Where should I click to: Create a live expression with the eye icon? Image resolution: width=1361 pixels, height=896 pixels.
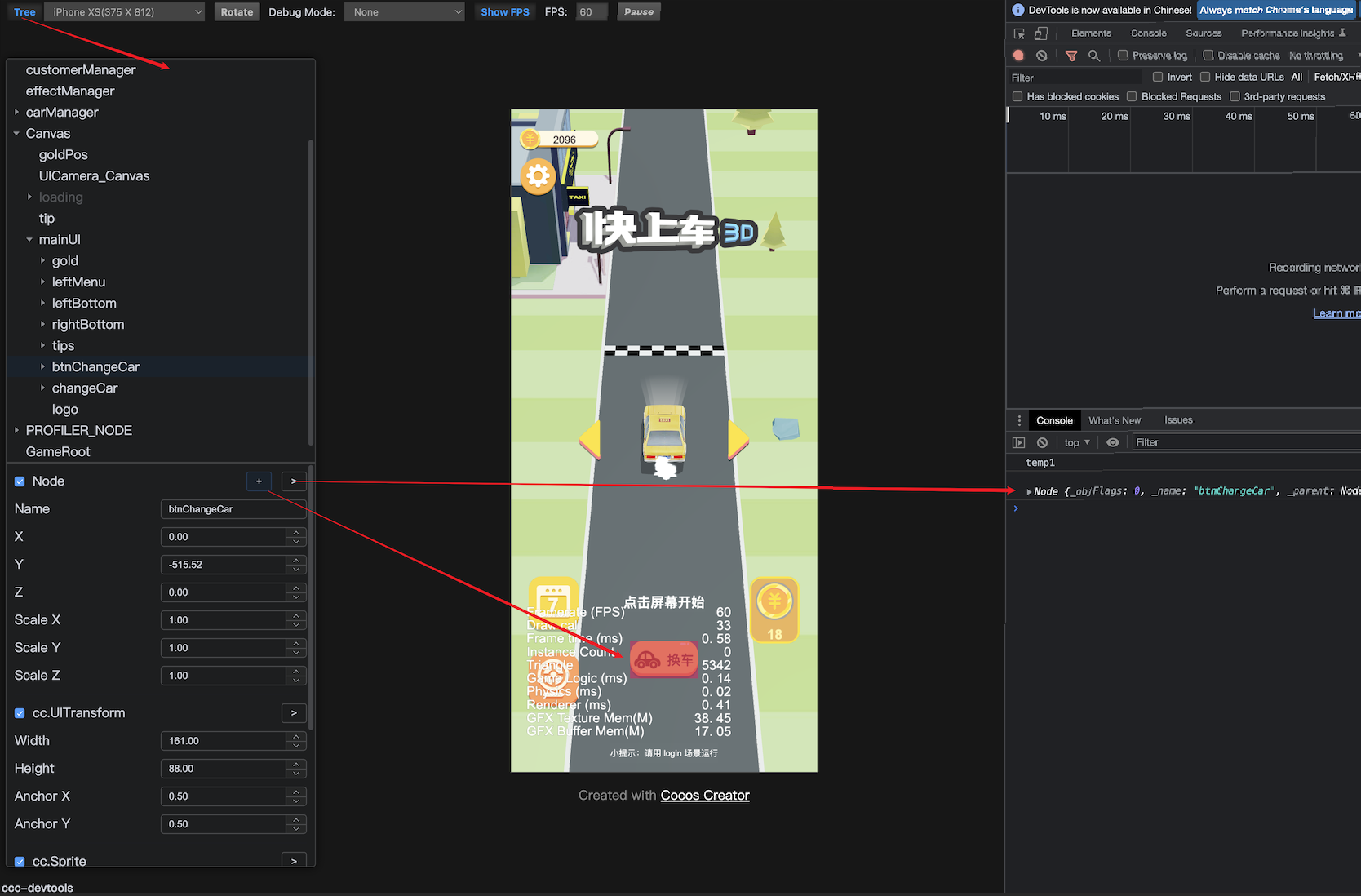click(x=1112, y=441)
